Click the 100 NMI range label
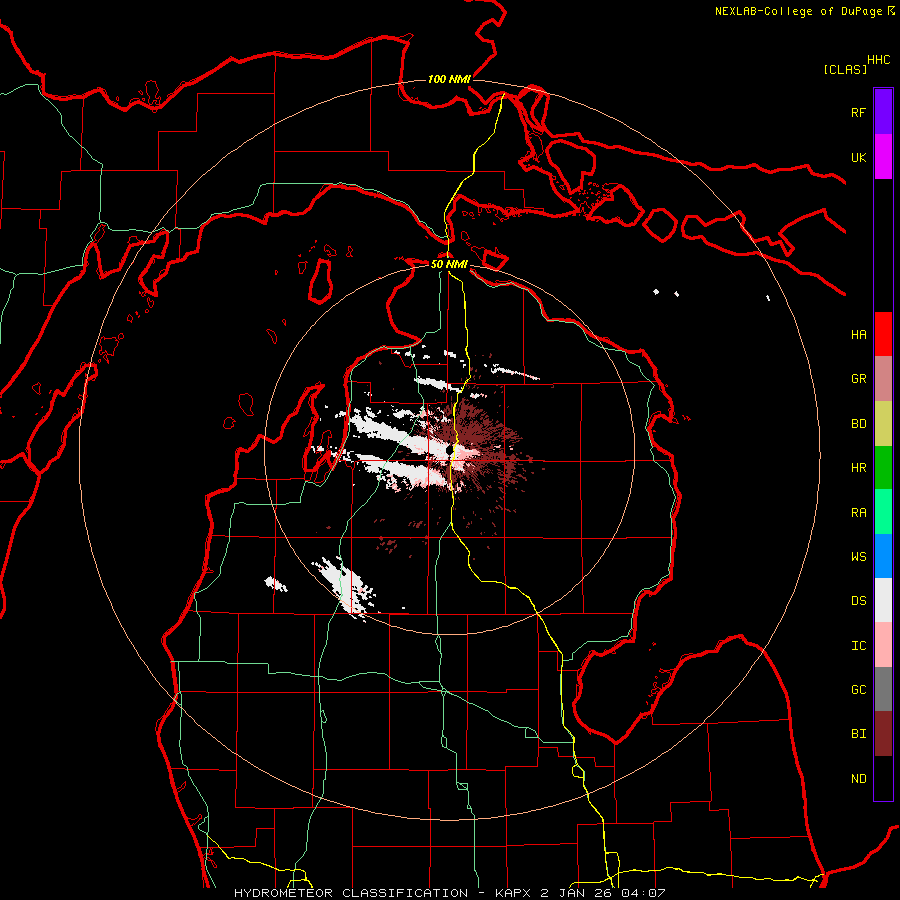900x900 pixels. click(x=449, y=79)
